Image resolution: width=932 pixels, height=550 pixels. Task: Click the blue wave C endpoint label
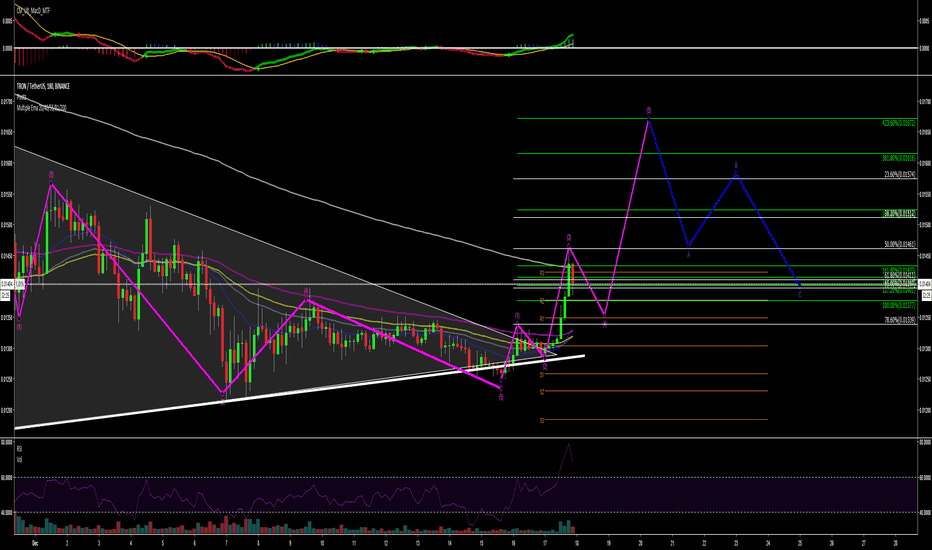[799, 294]
